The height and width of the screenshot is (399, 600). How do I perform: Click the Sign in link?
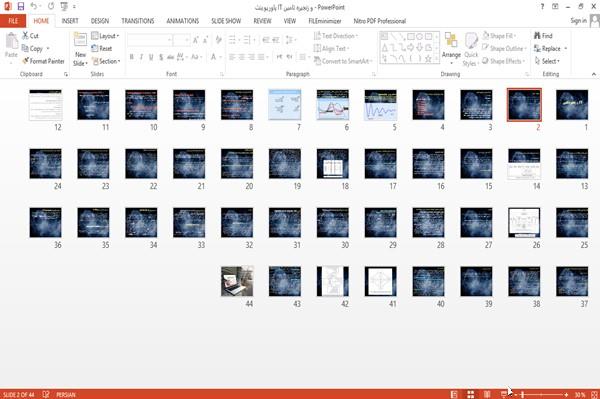578,21
